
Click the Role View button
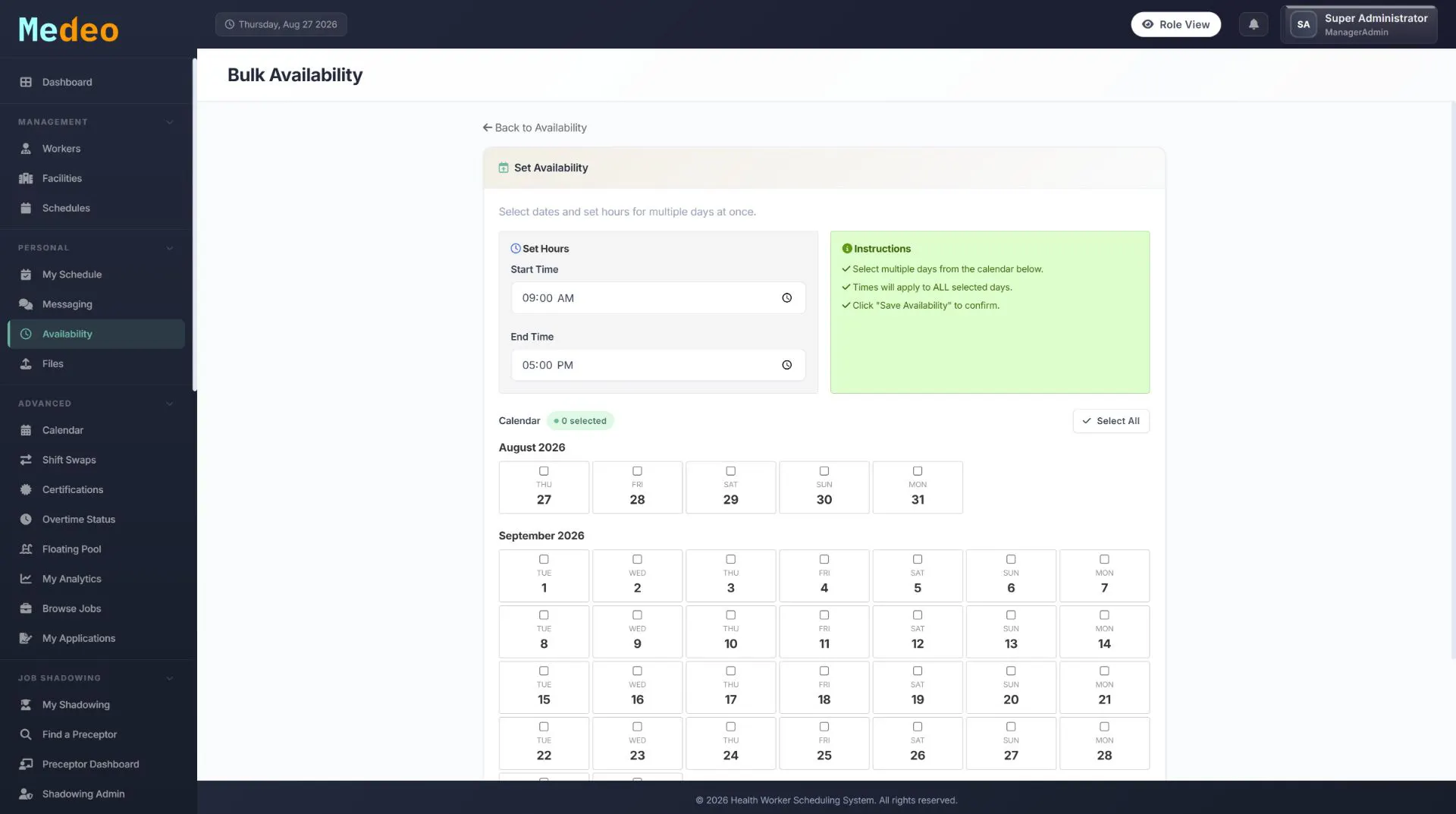[x=1175, y=24]
